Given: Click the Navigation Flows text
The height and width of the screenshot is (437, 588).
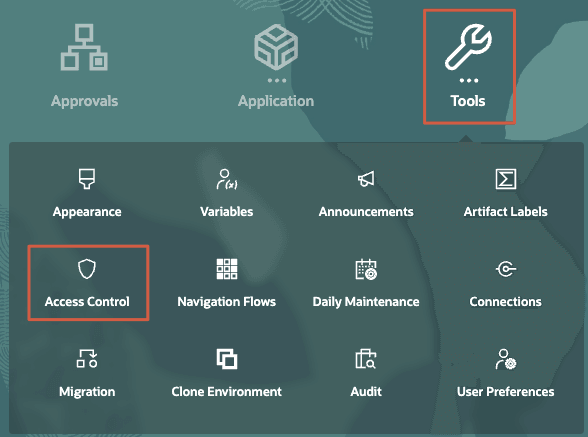Looking at the screenshot, I should pos(227,302).
